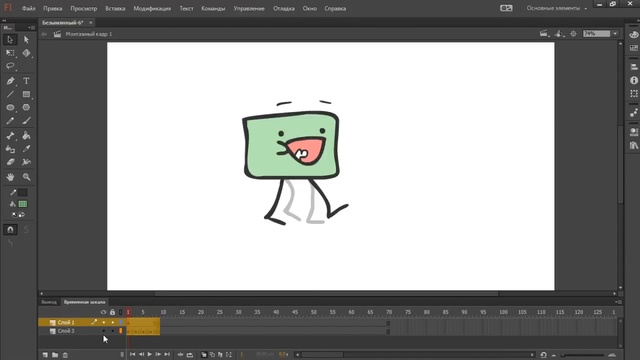Toggle outline mode for Слой 3
This screenshot has height=360, width=640.
click(121, 331)
